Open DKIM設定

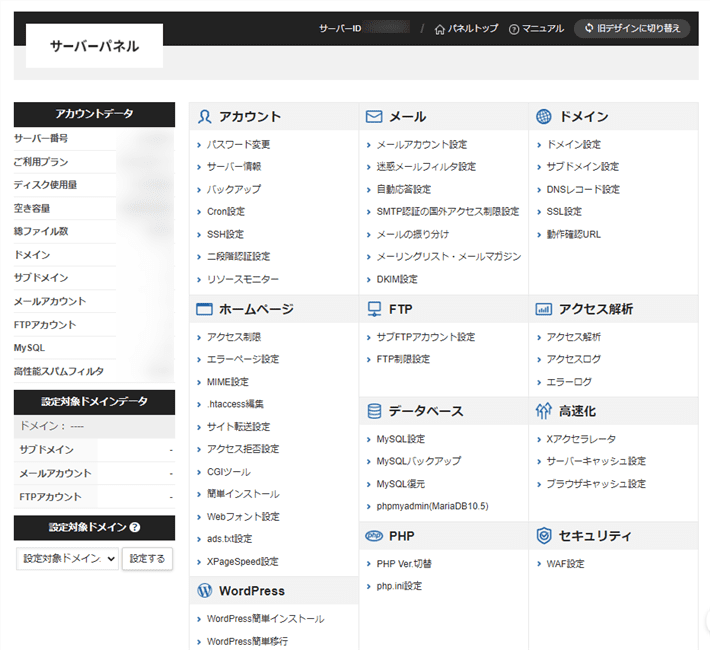pyautogui.click(x=397, y=279)
